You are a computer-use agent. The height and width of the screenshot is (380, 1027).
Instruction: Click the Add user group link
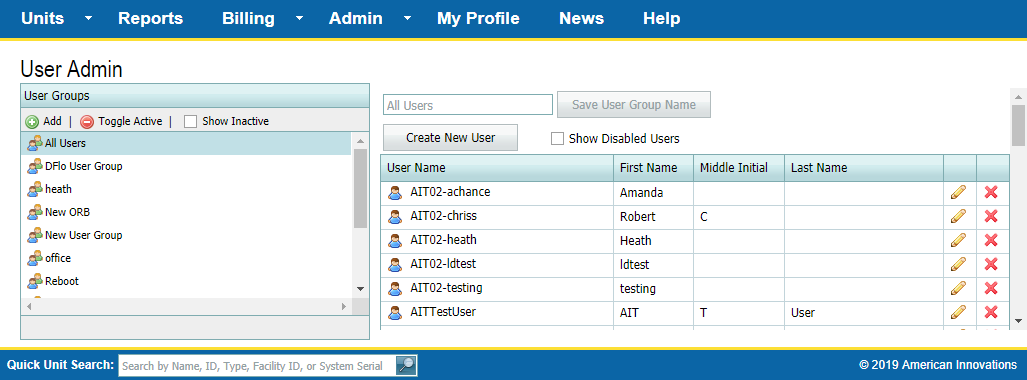click(52, 121)
